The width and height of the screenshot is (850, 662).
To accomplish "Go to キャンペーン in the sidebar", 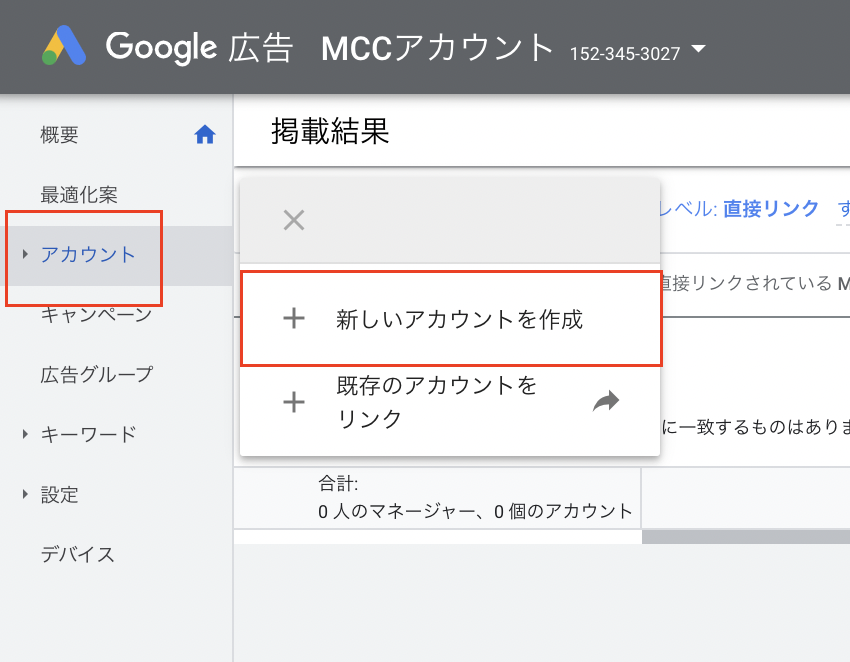I will [x=96, y=315].
